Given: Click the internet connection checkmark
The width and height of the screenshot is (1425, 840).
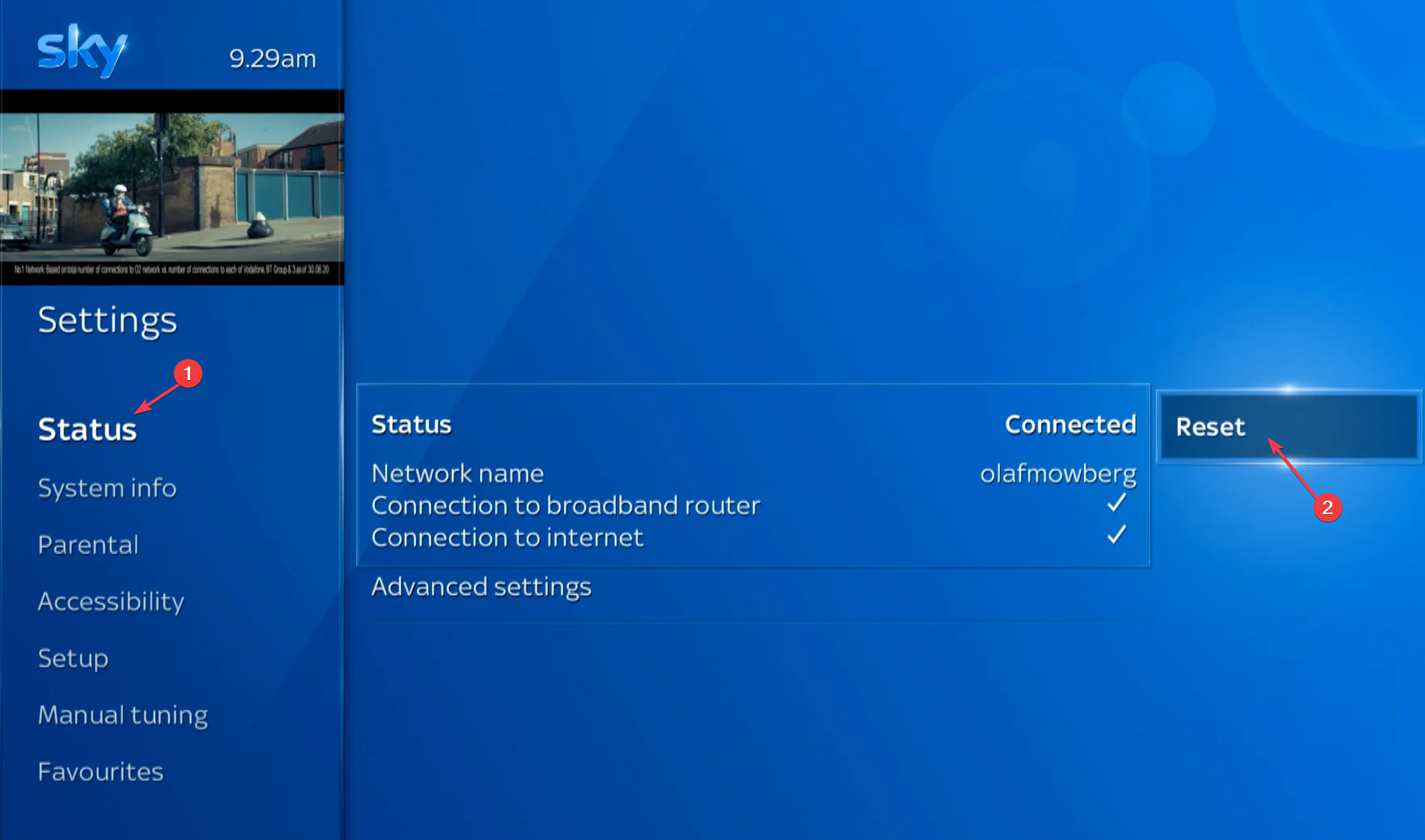Looking at the screenshot, I should pos(1117,536).
